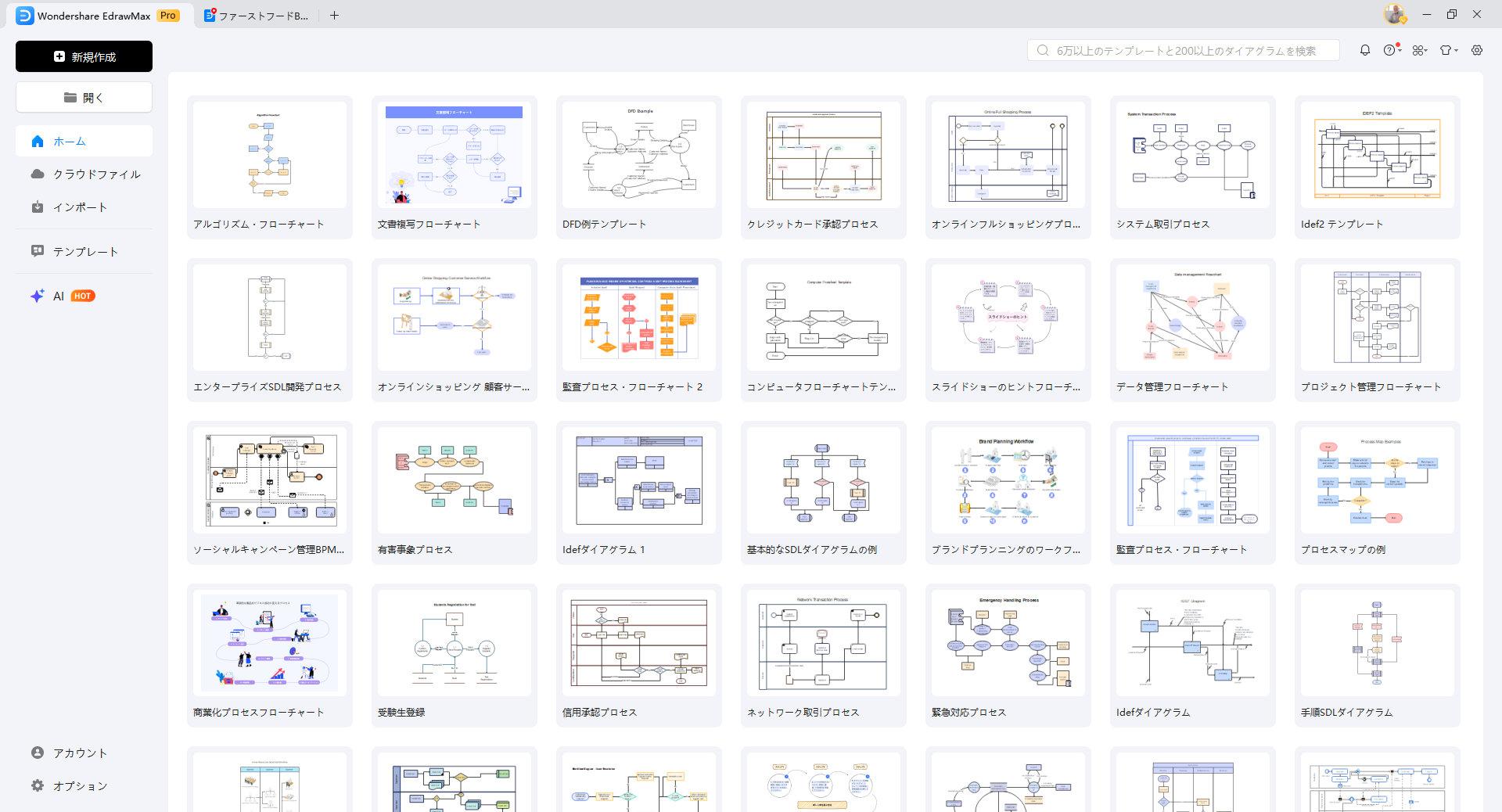Open エンタープライズSDL開発プロセス template
1502x812 pixels.
270,330
